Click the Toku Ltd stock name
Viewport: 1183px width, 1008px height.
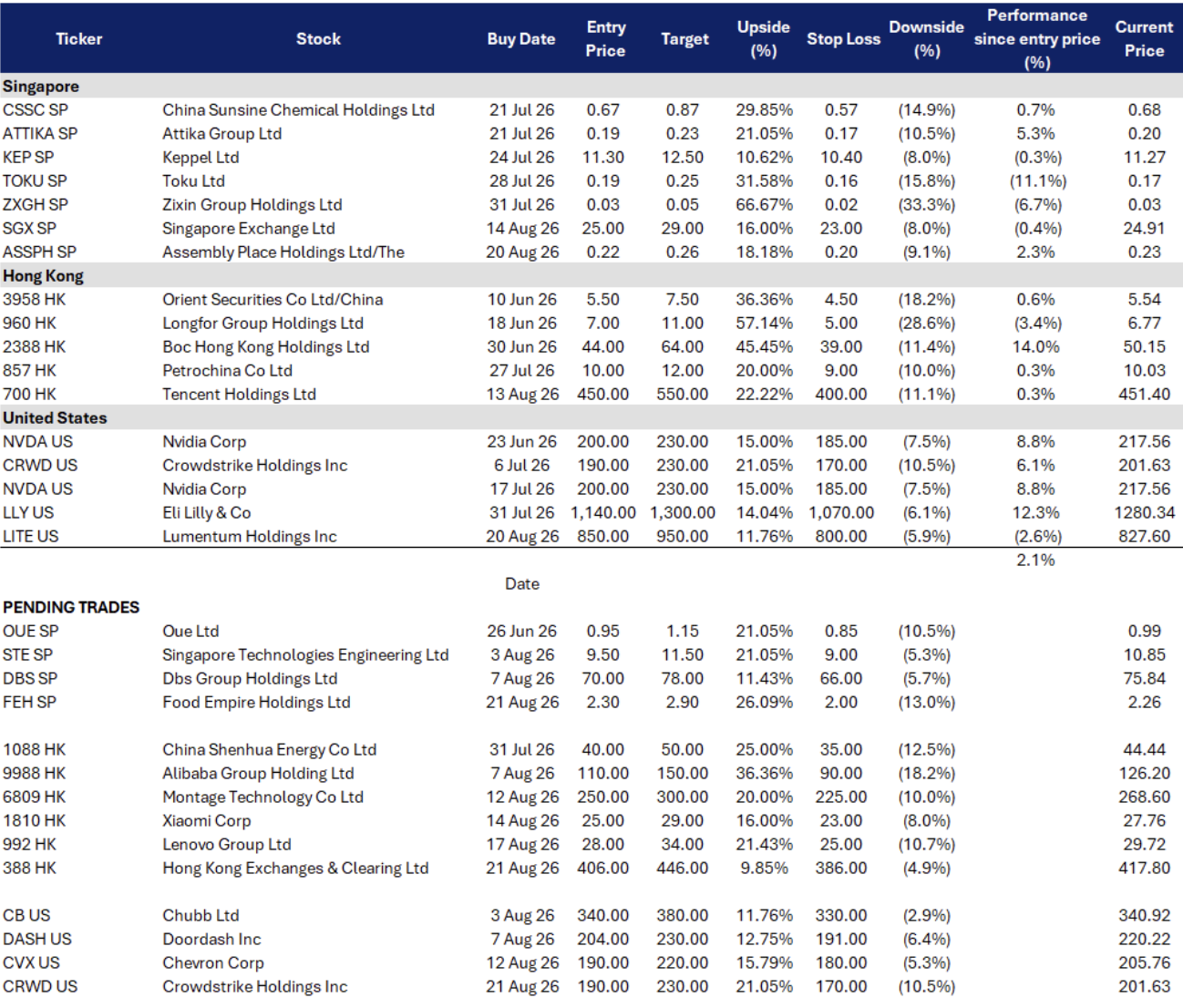click(x=193, y=181)
